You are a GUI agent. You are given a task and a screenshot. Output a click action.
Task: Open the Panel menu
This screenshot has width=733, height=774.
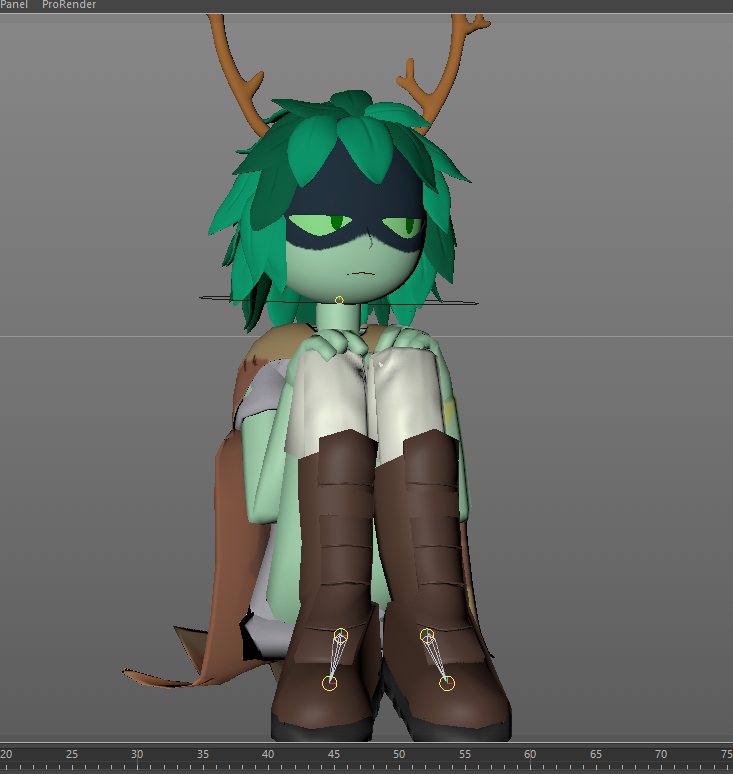pyautogui.click(x=14, y=4)
